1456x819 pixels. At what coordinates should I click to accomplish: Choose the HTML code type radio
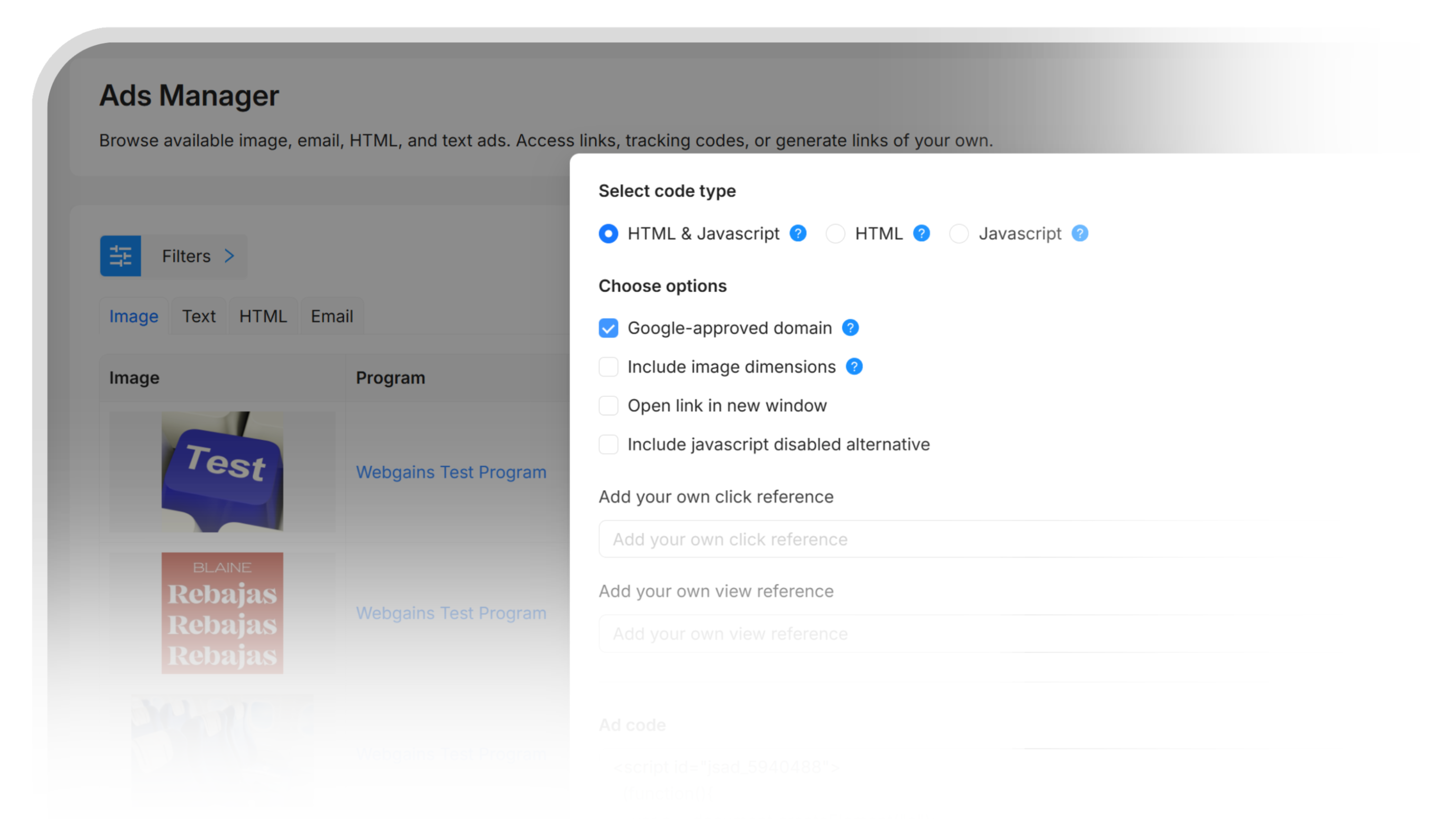pos(836,233)
